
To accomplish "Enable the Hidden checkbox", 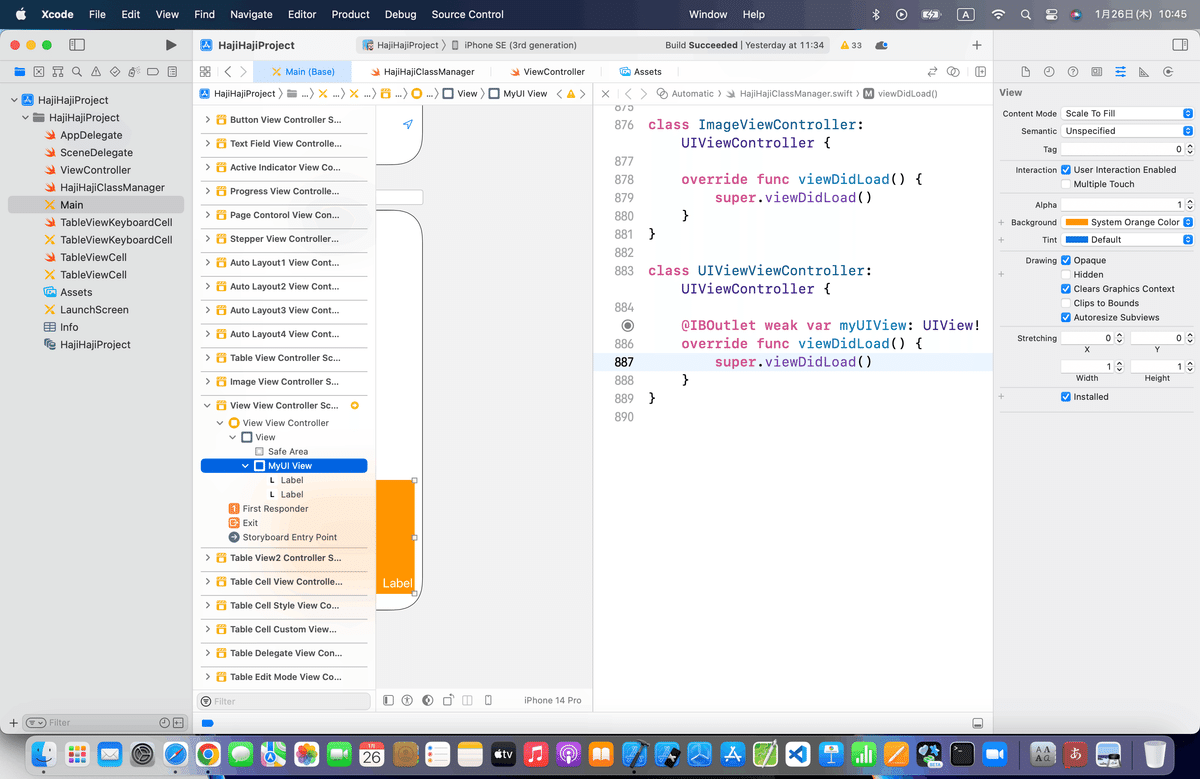I will (x=1066, y=274).
